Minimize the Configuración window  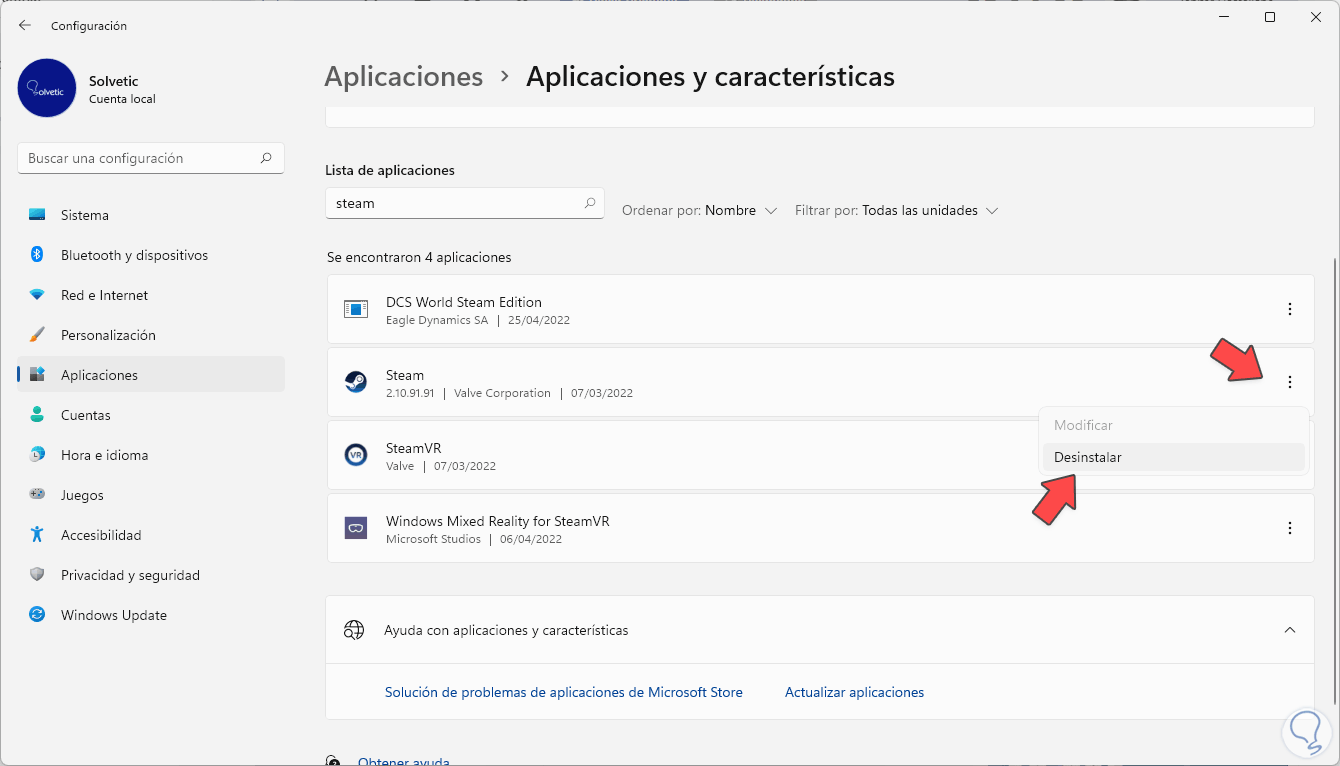click(x=1224, y=17)
